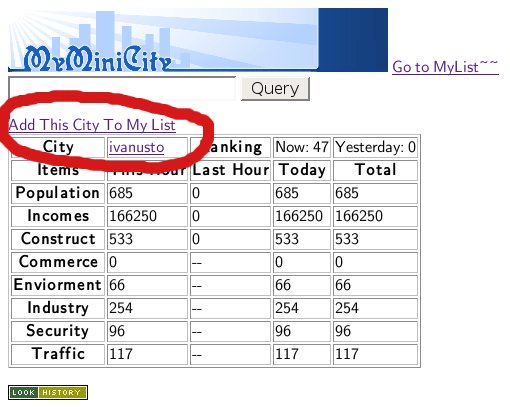This screenshot has width=510, height=407.
Task: Click the Last Hour column header
Action: (230, 170)
